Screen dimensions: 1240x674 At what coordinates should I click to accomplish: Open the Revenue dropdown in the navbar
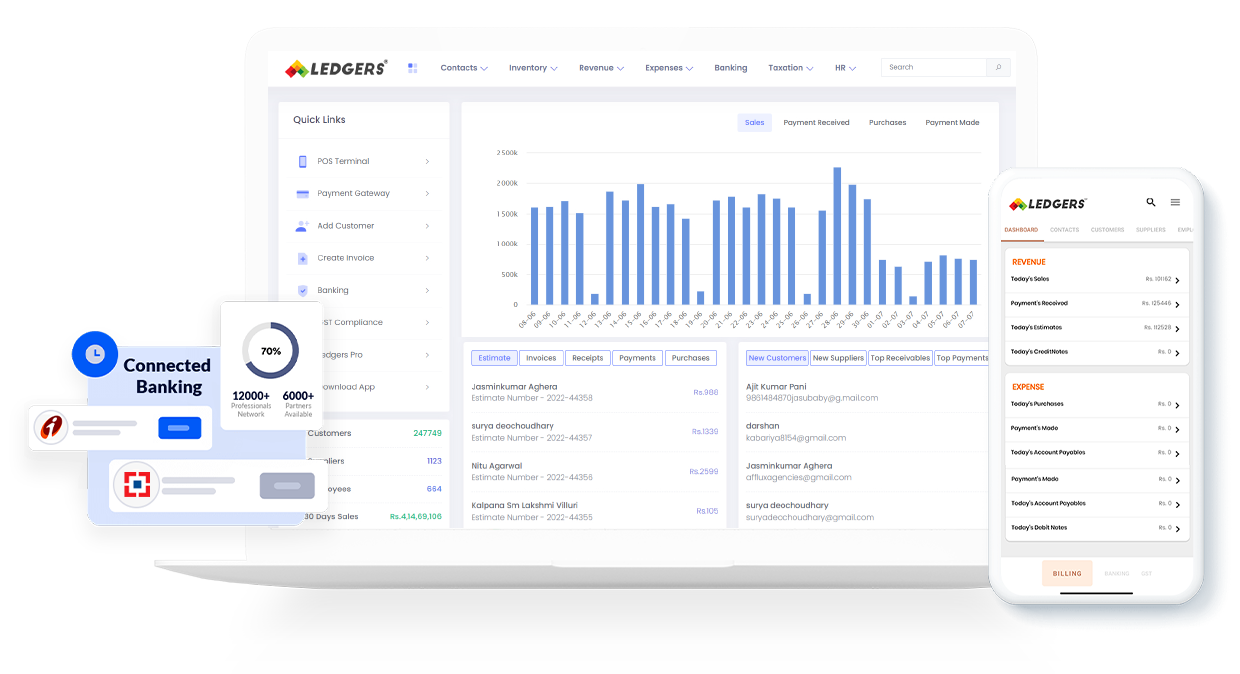(600, 67)
